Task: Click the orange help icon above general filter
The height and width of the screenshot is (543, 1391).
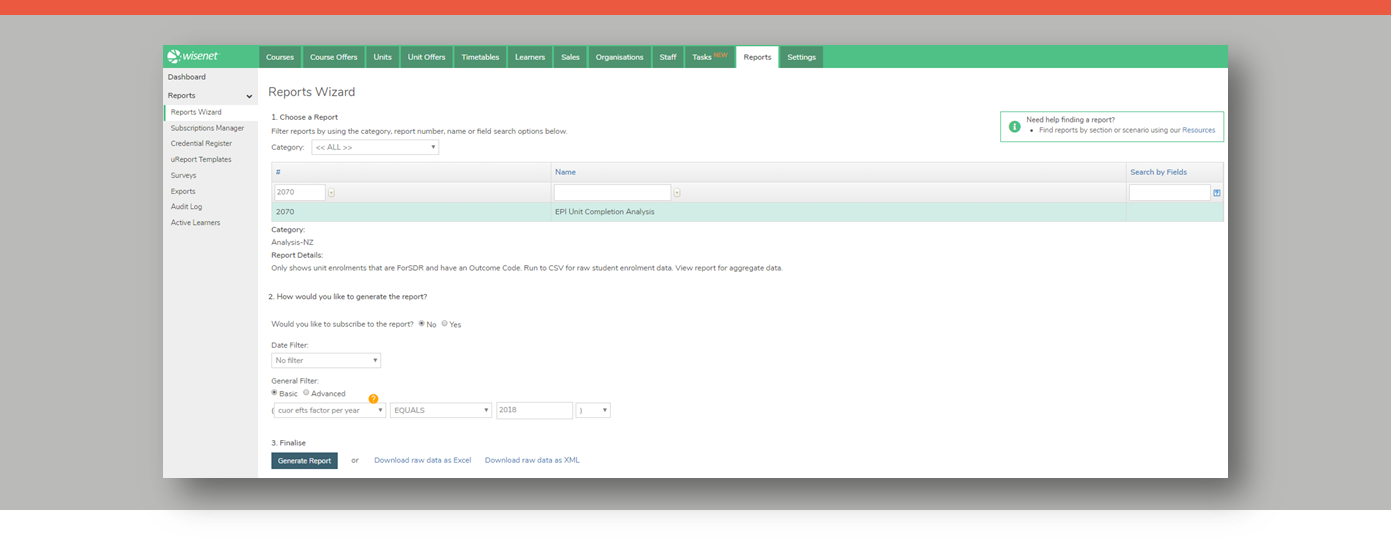Action: tap(374, 399)
